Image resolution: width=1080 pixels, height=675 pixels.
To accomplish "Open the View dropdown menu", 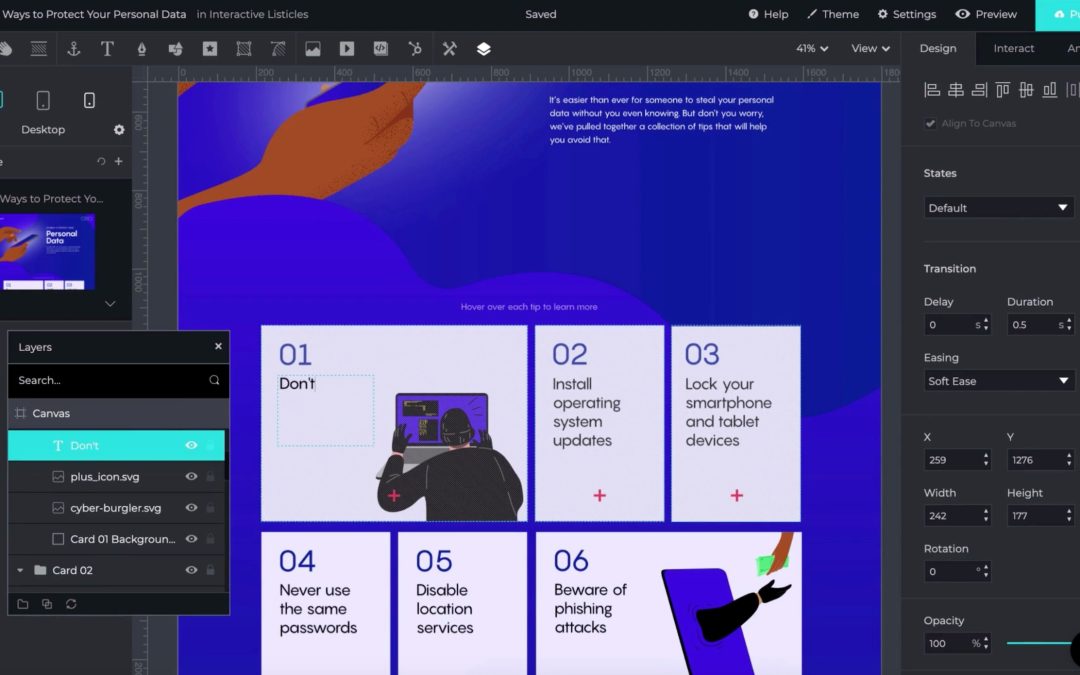I will 871,48.
